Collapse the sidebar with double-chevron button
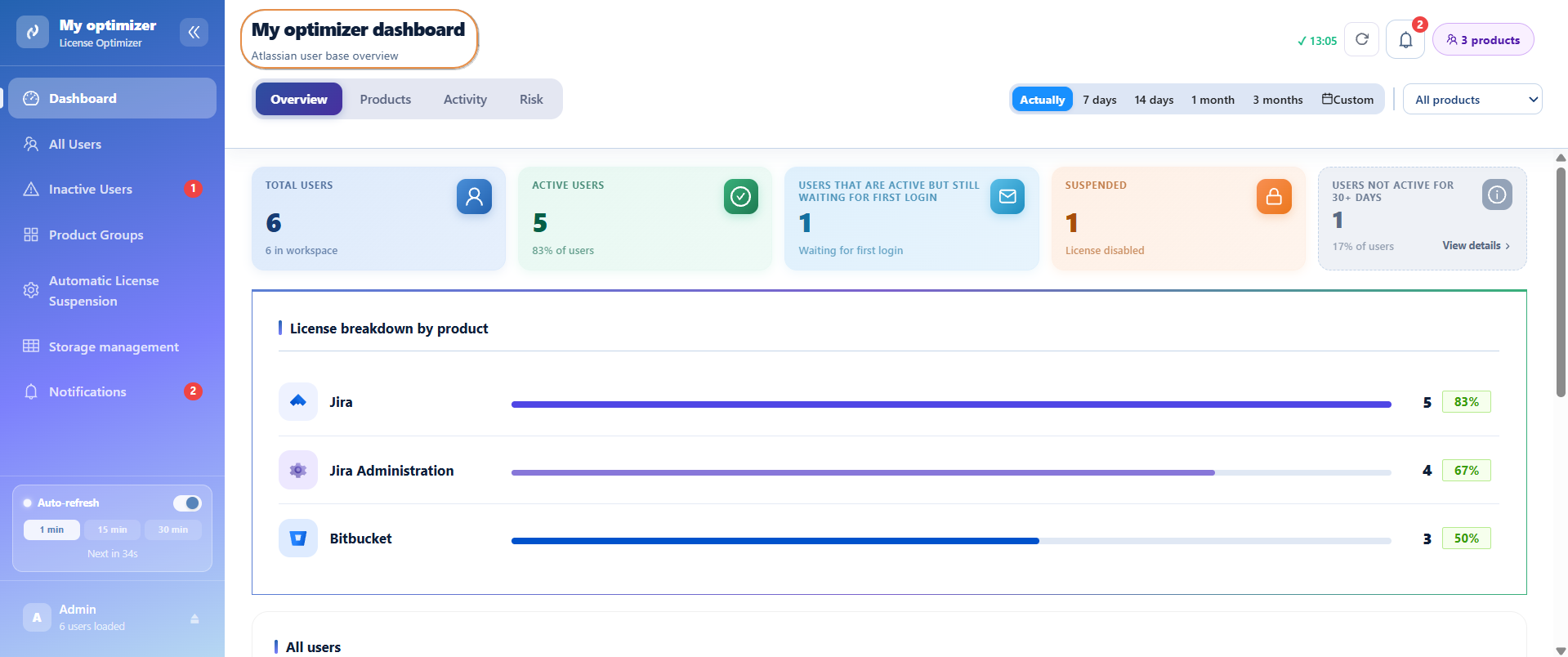1568x657 pixels. (194, 32)
